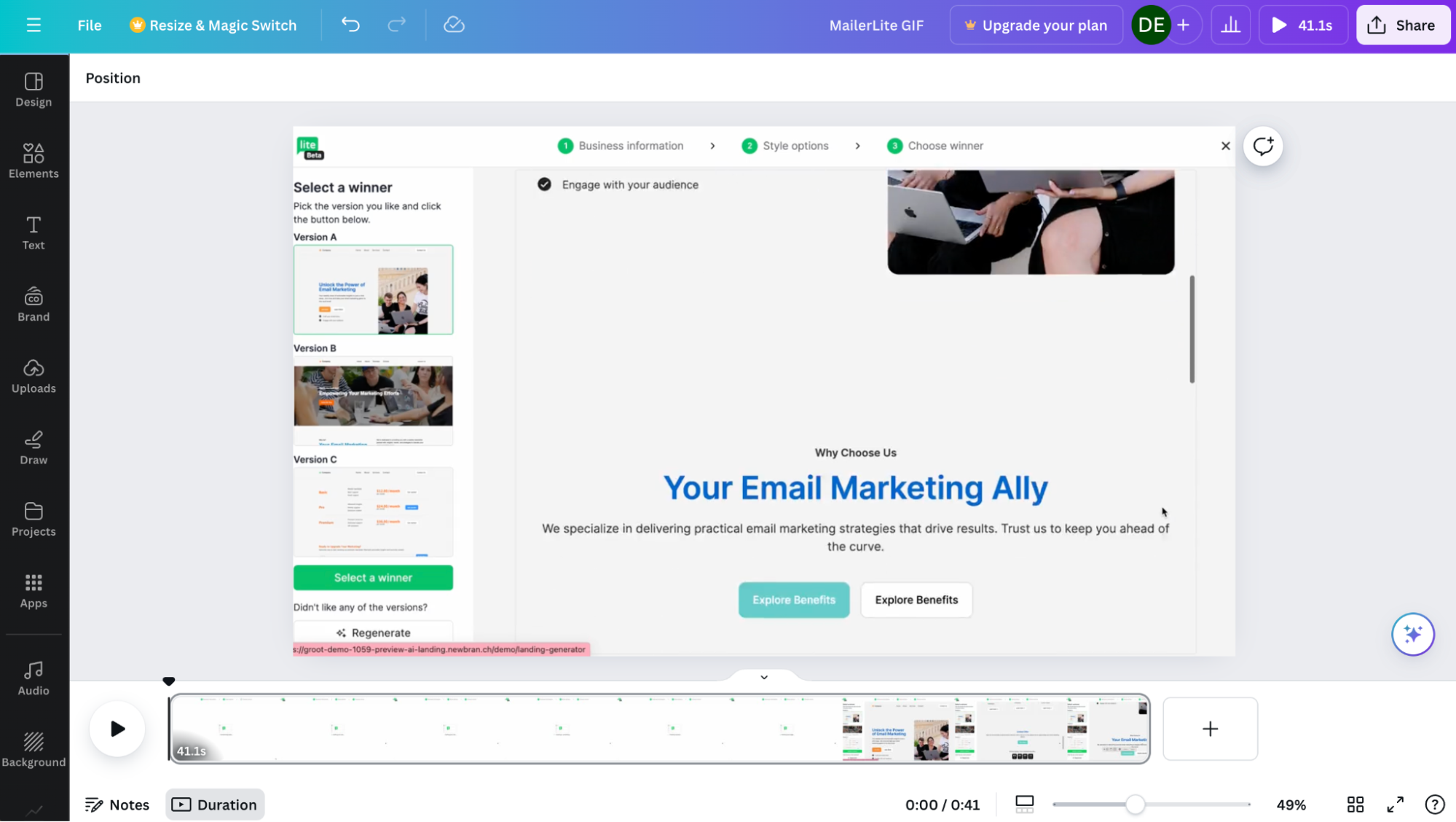Toggle the completed checkmark on Engage with your audience

tap(544, 184)
